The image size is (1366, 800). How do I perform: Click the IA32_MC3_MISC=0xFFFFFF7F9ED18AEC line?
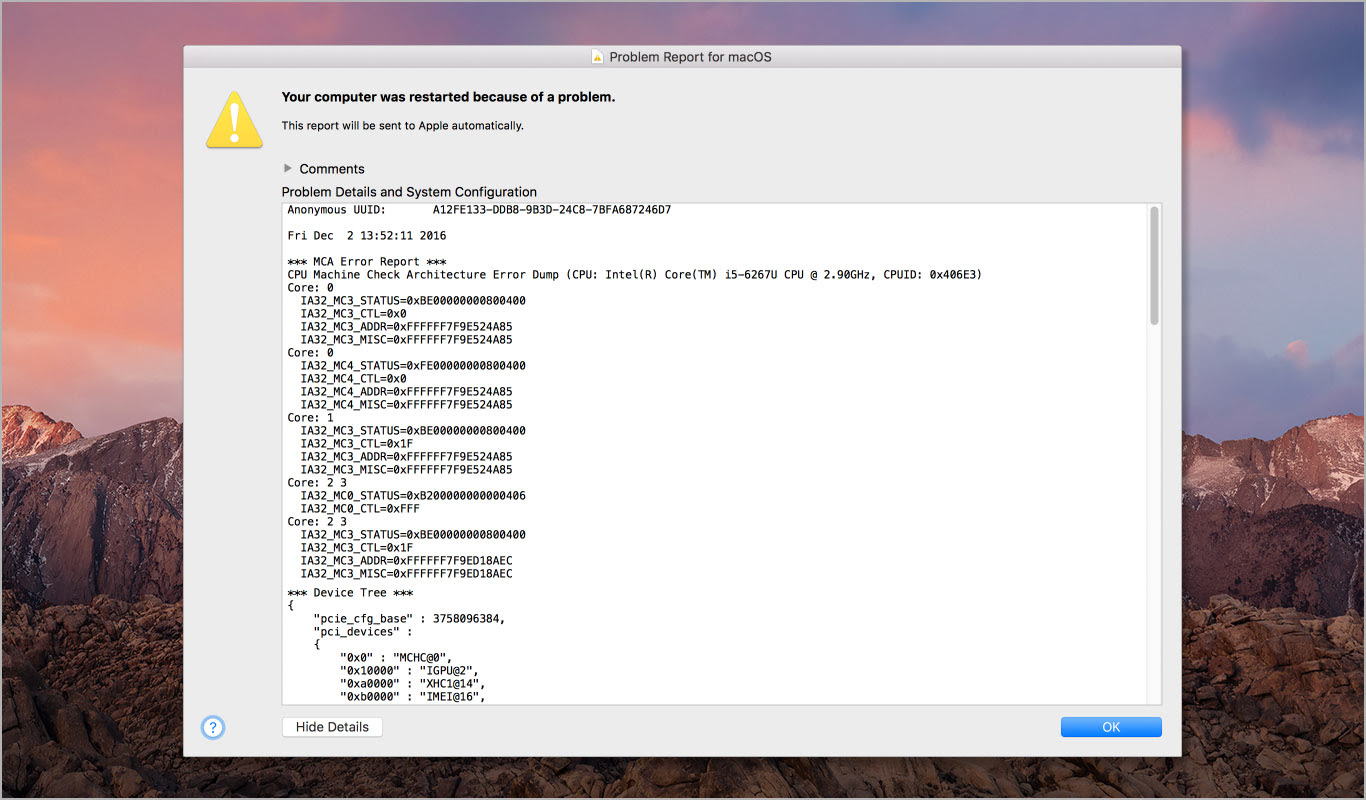pyautogui.click(x=406, y=574)
